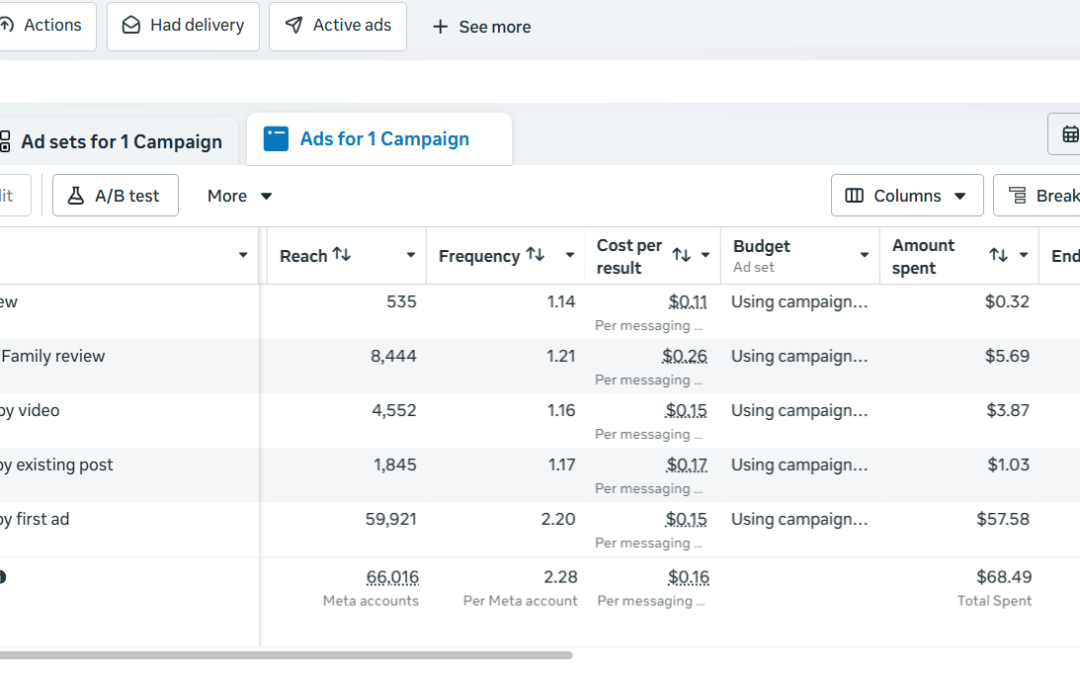Image resolution: width=1080 pixels, height=675 pixels.
Task: Switch to Ad sets for 1 Campaign tab
Action: pos(117,141)
